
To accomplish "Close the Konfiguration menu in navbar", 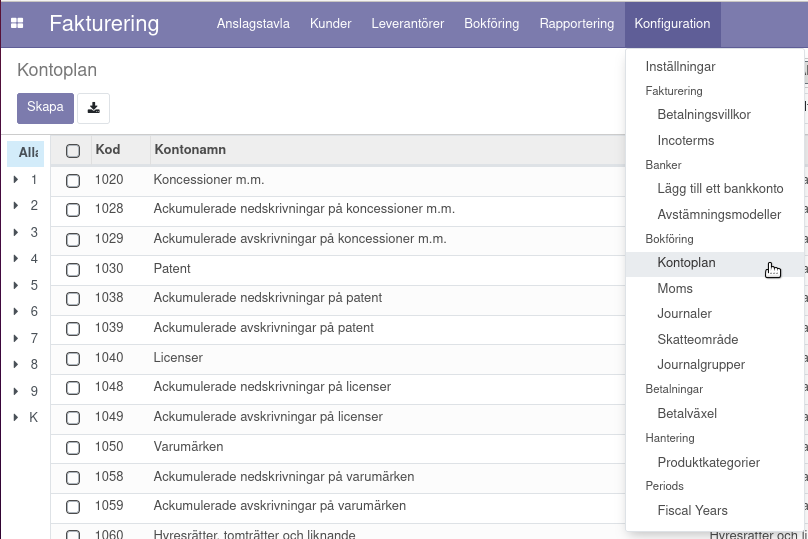I will (672, 24).
